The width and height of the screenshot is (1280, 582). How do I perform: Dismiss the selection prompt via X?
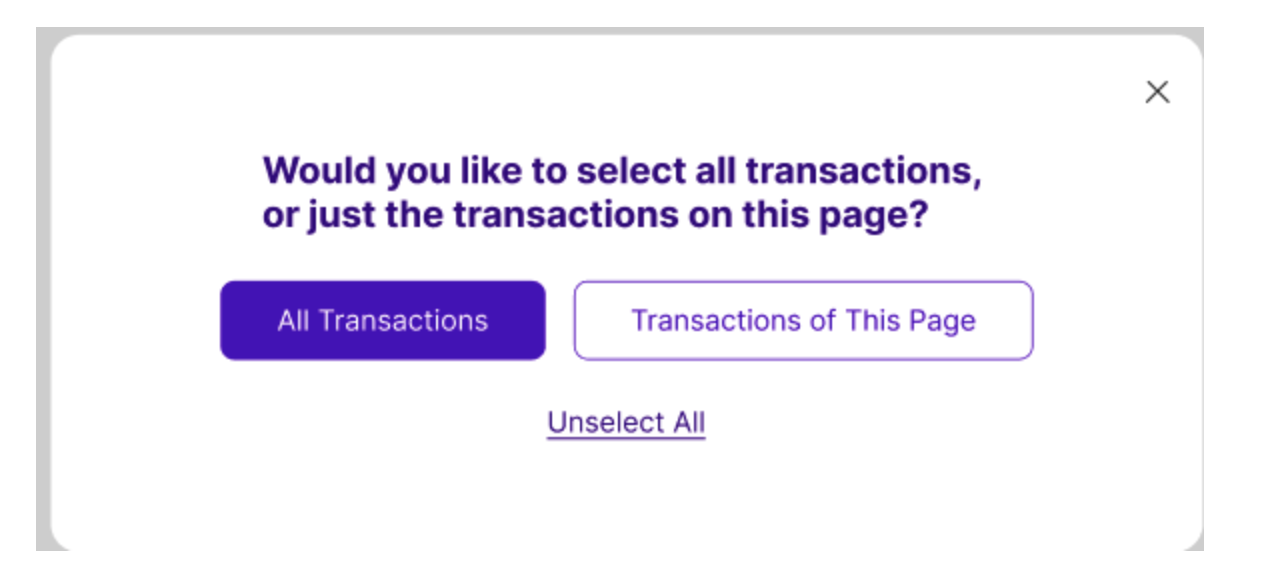[1157, 92]
